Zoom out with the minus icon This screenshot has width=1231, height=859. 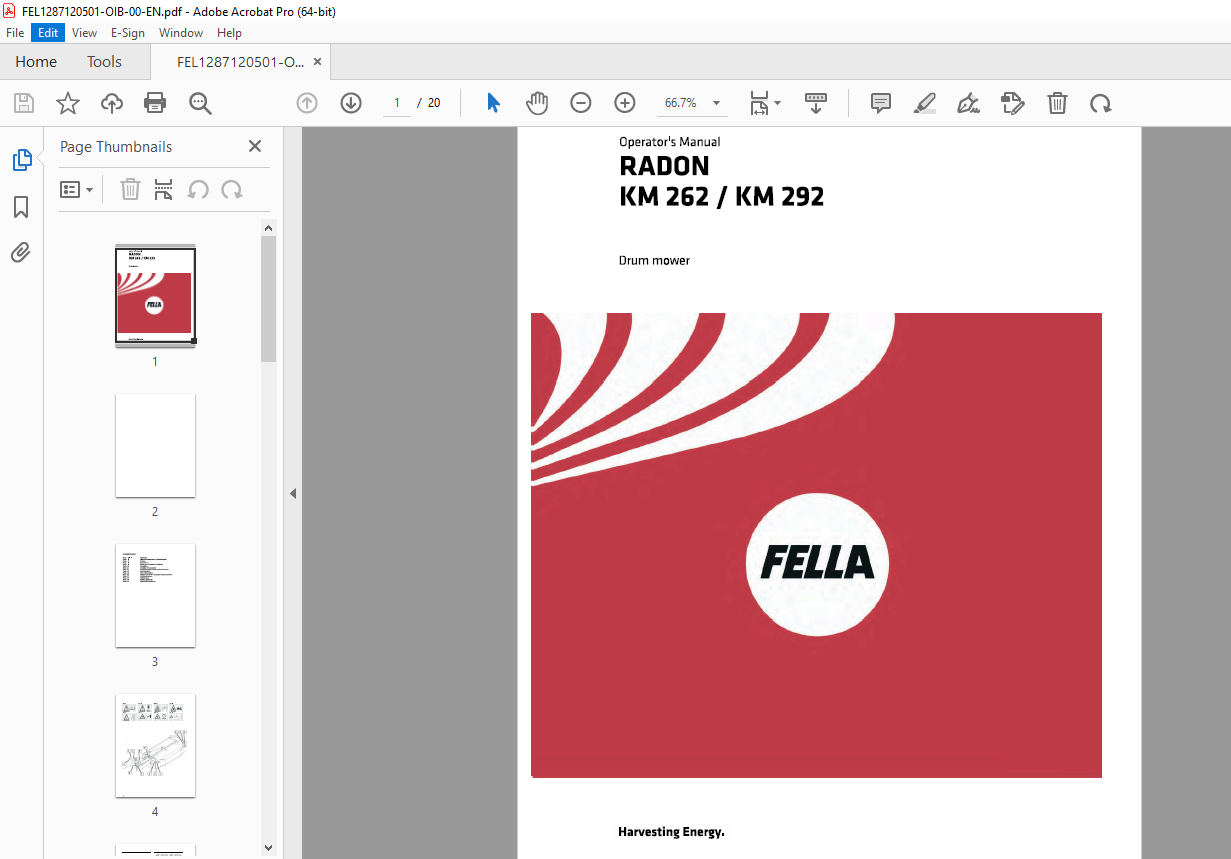[x=581, y=103]
